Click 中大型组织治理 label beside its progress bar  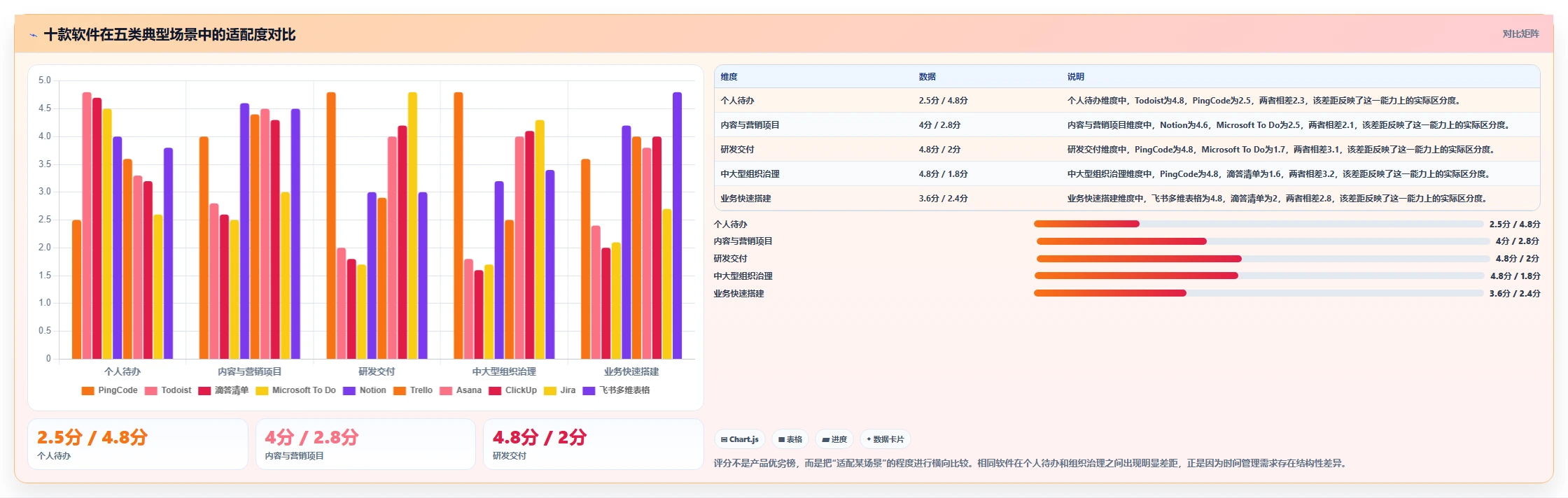(x=743, y=276)
